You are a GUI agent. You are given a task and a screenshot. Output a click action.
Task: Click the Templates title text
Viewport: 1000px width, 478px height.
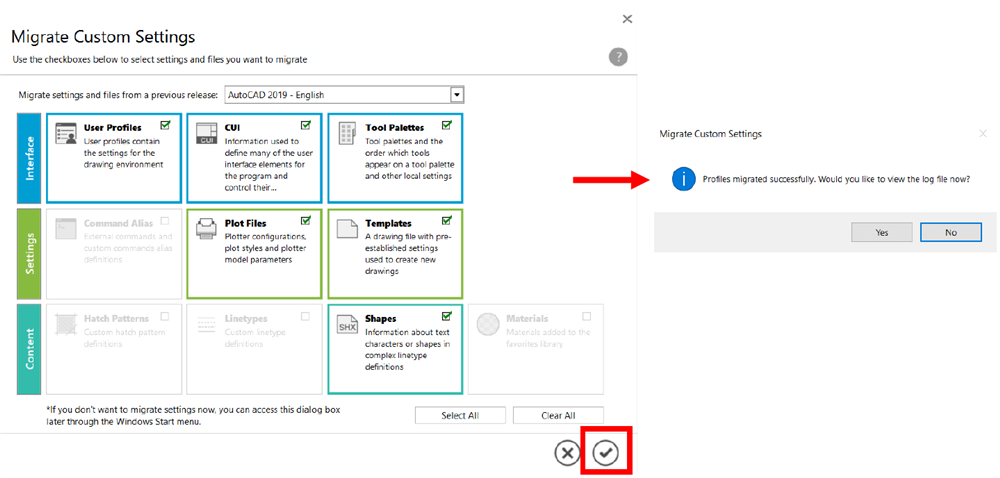point(388,224)
